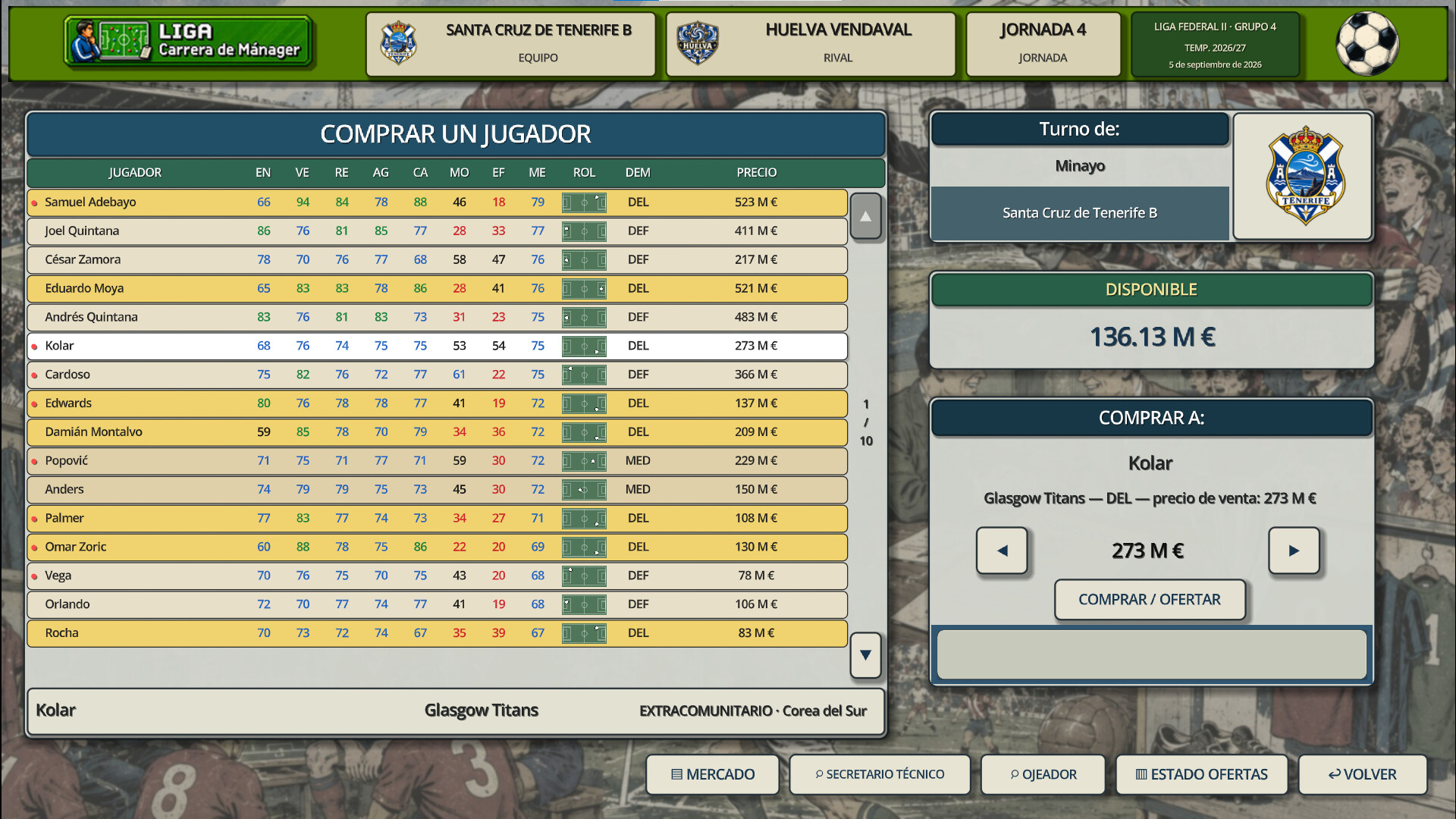Click Anders' pitch role icon
This screenshot has height=819, width=1456.
(584, 490)
